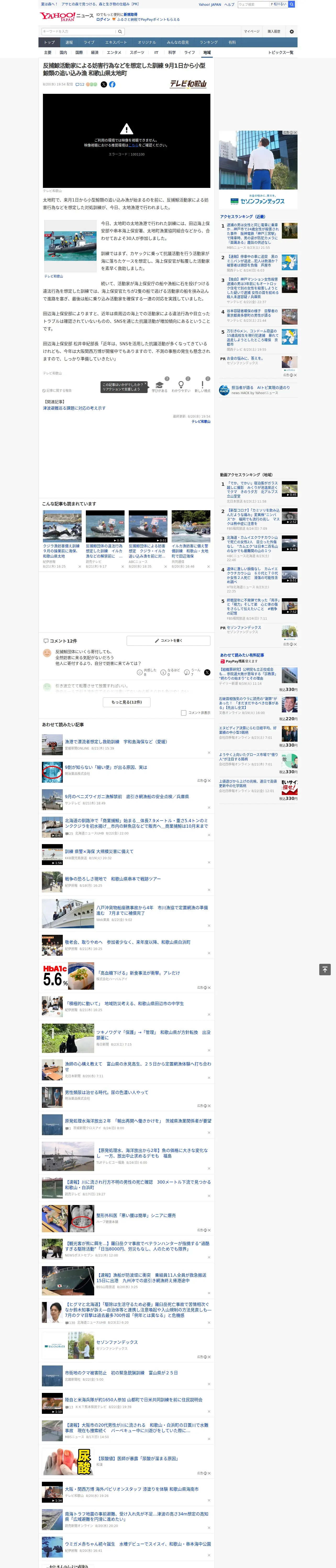Image resolution: width=336 pixels, height=1568 pixels.
Task: Click the blue search magnifier button in the top bar
Action: 292,4
